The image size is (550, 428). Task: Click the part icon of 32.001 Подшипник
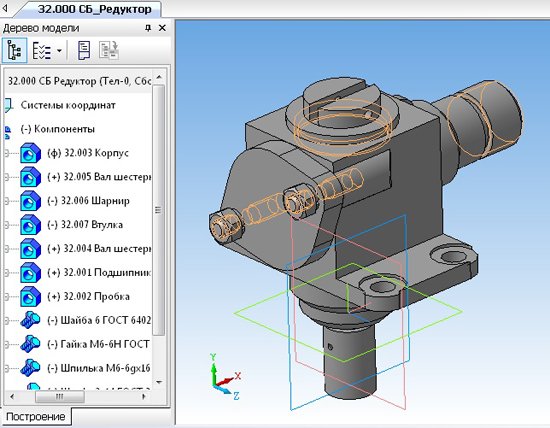pos(30,273)
